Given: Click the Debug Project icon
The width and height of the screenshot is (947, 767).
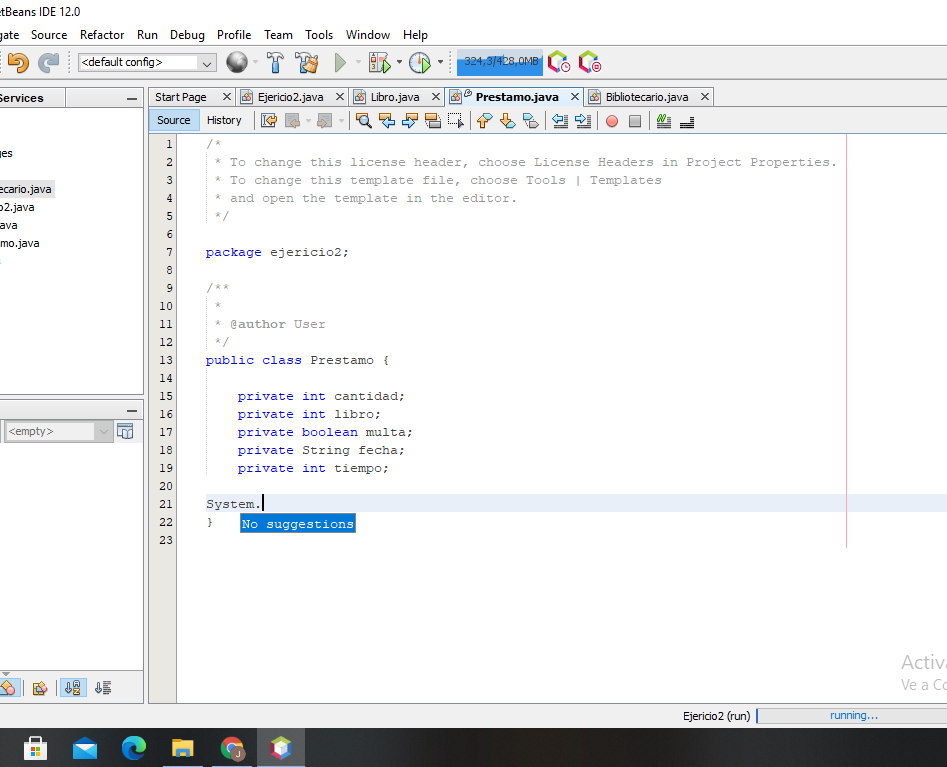Looking at the screenshot, I should pyautogui.click(x=380, y=62).
